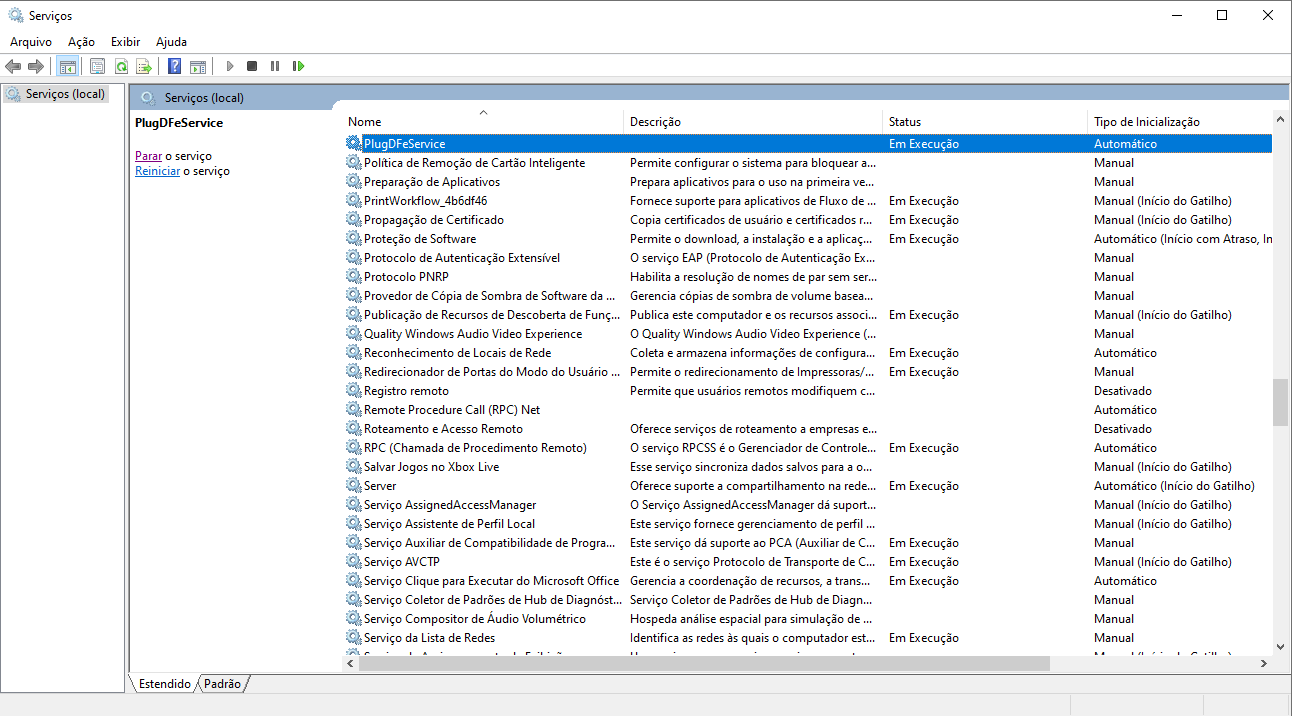The image size is (1292, 716).
Task: Select Serviços (local) in the console tree
Action: click(x=65, y=94)
